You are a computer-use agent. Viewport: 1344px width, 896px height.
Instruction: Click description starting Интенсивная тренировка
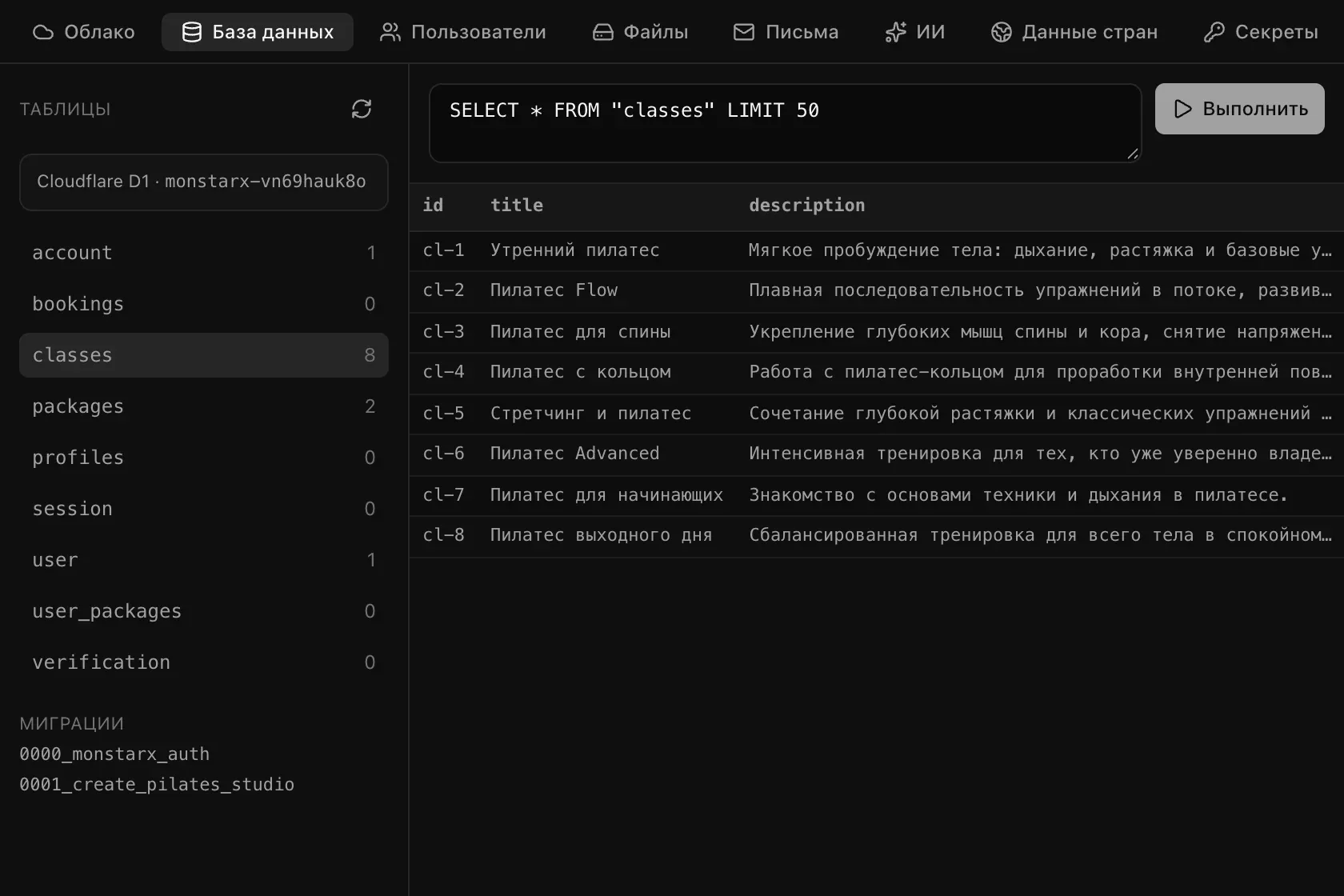pyautogui.click(x=1040, y=454)
